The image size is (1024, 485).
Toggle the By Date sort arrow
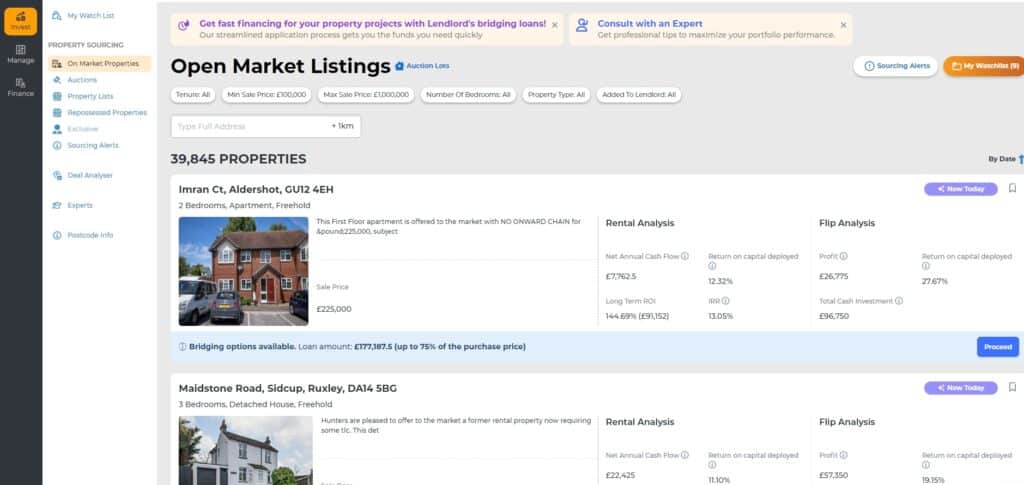tap(1021, 159)
